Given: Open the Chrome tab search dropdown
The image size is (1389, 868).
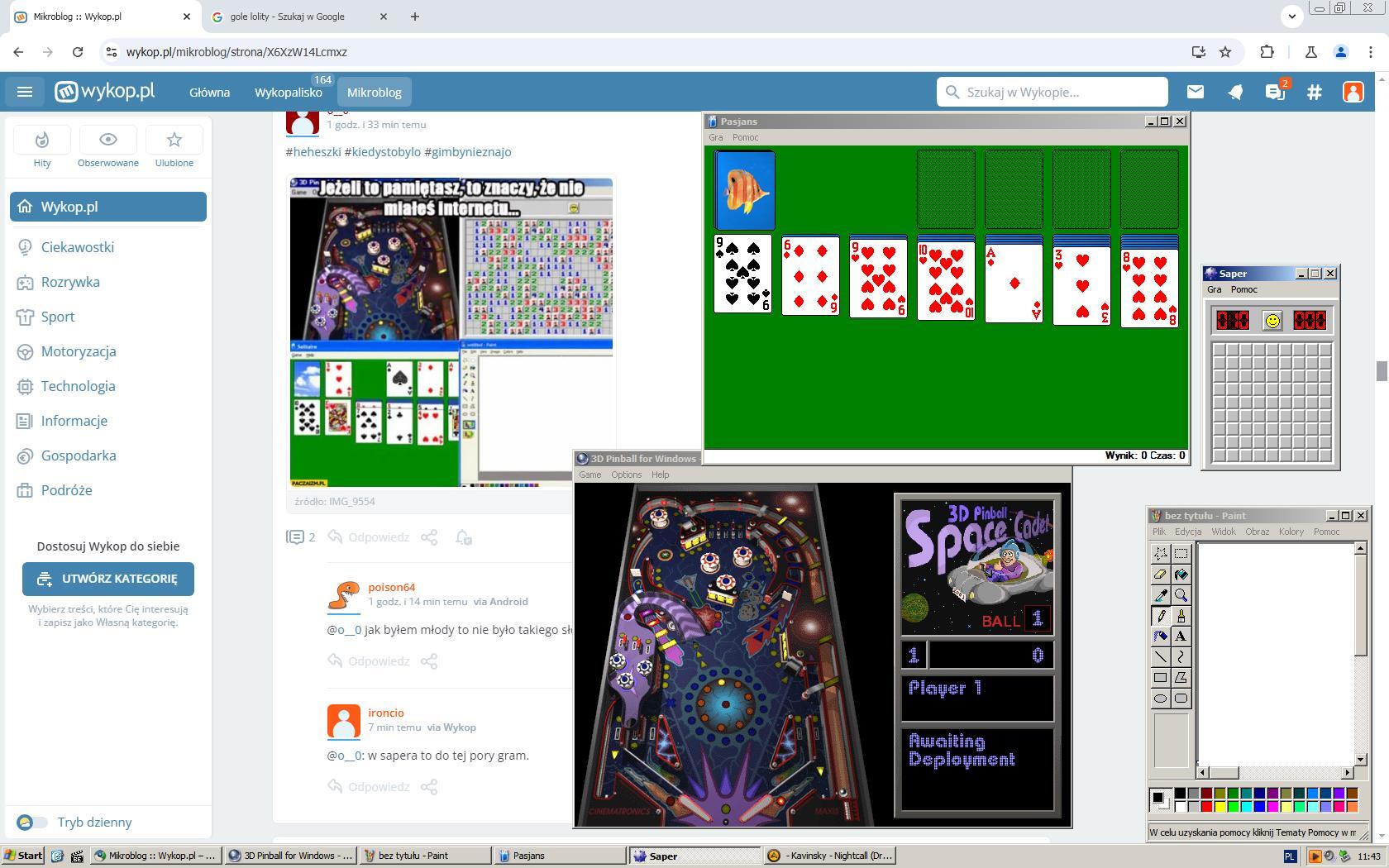Looking at the screenshot, I should tap(1291, 17).
